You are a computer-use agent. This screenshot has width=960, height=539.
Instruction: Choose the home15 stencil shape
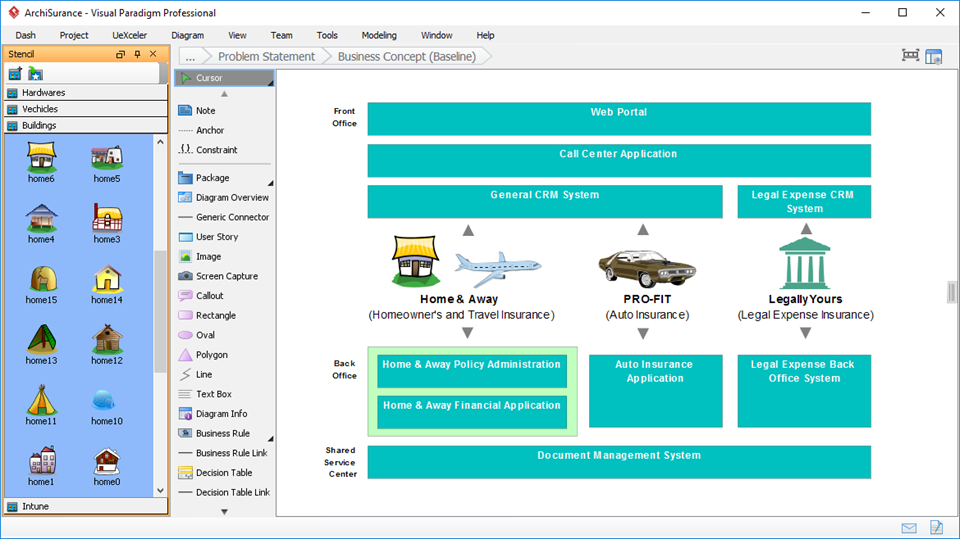pyautogui.click(x=41, y=284)
